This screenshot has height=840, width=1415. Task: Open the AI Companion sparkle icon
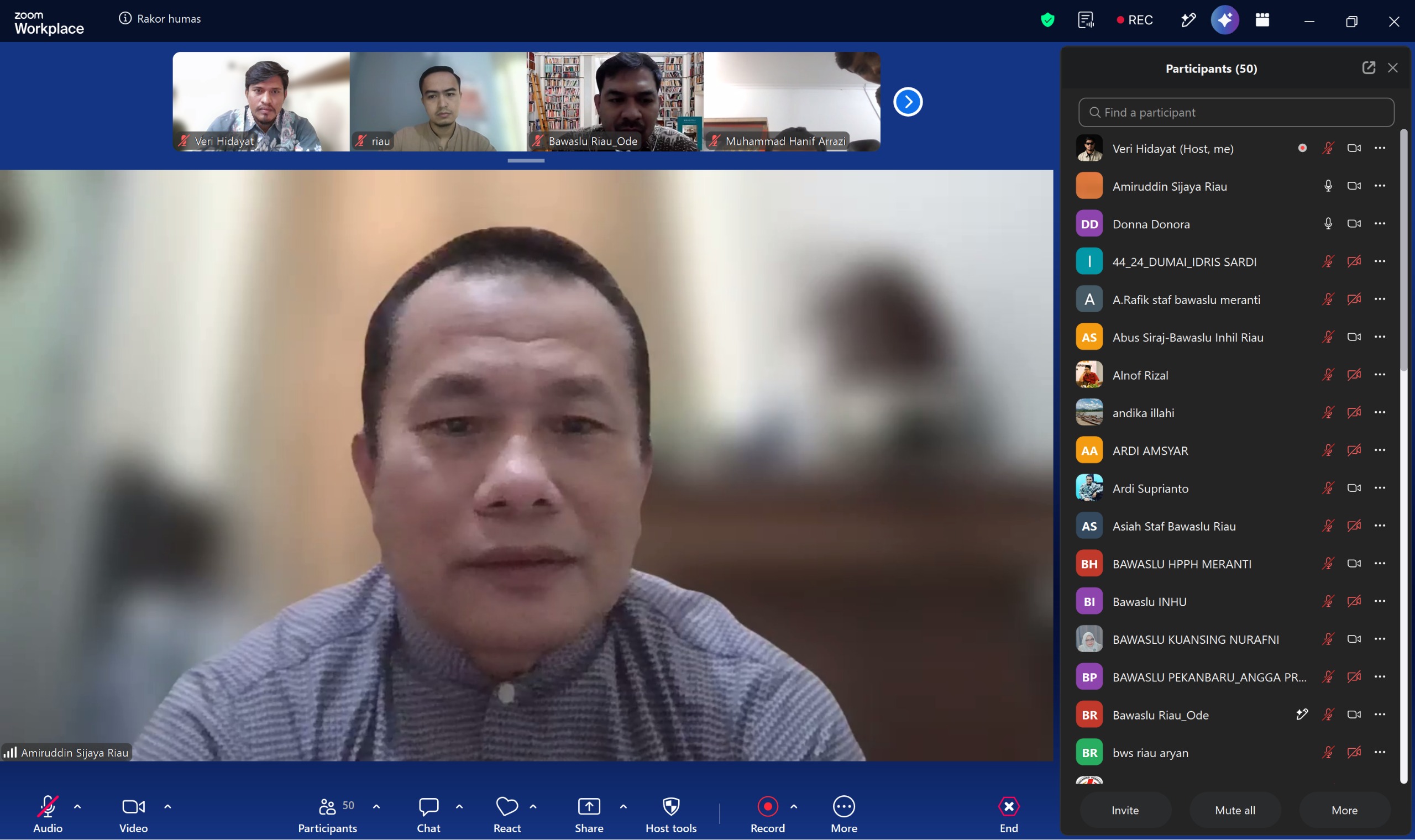(1225, 20)
